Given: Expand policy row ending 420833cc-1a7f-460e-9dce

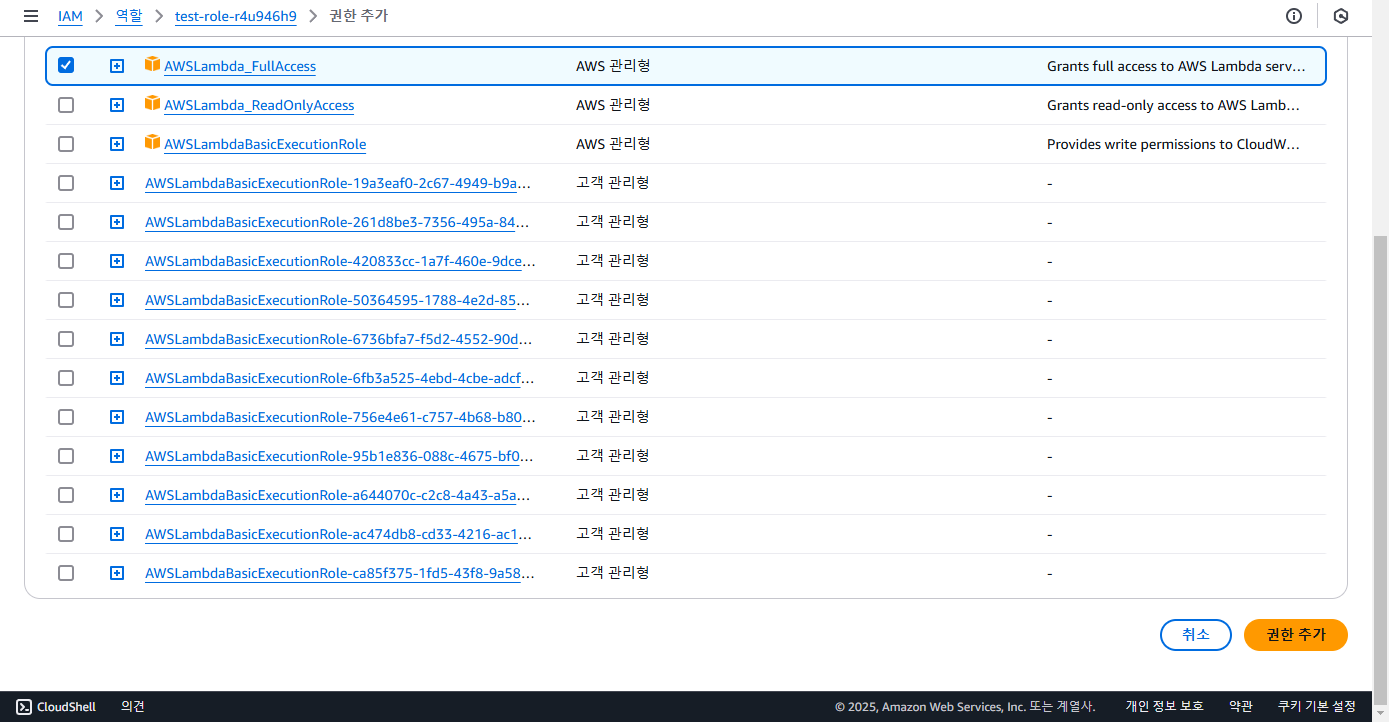Looking at the screenshot, I should point(117,261).
